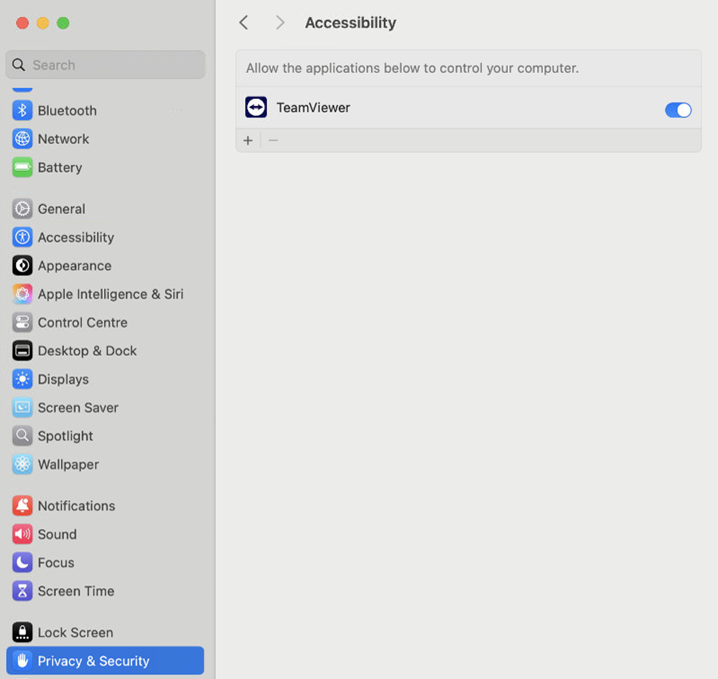This screenshot has height=679, width=718.
Task: Click the Accessibility page title
Action: (350, 23)
